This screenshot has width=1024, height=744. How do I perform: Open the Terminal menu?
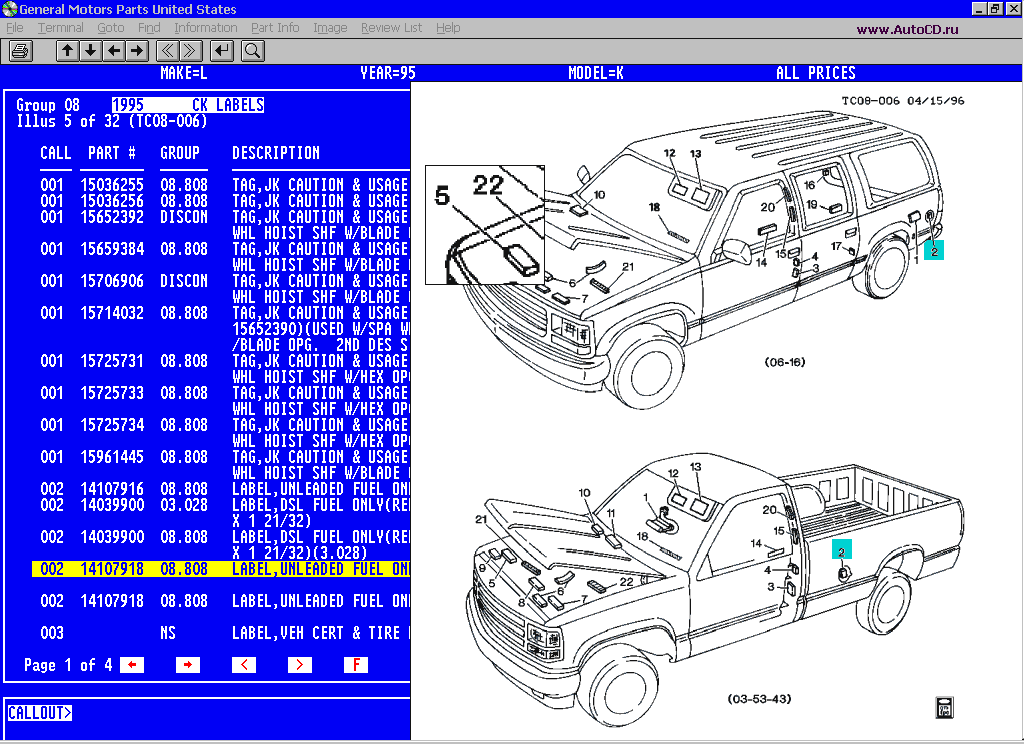(x=61, y=27)
